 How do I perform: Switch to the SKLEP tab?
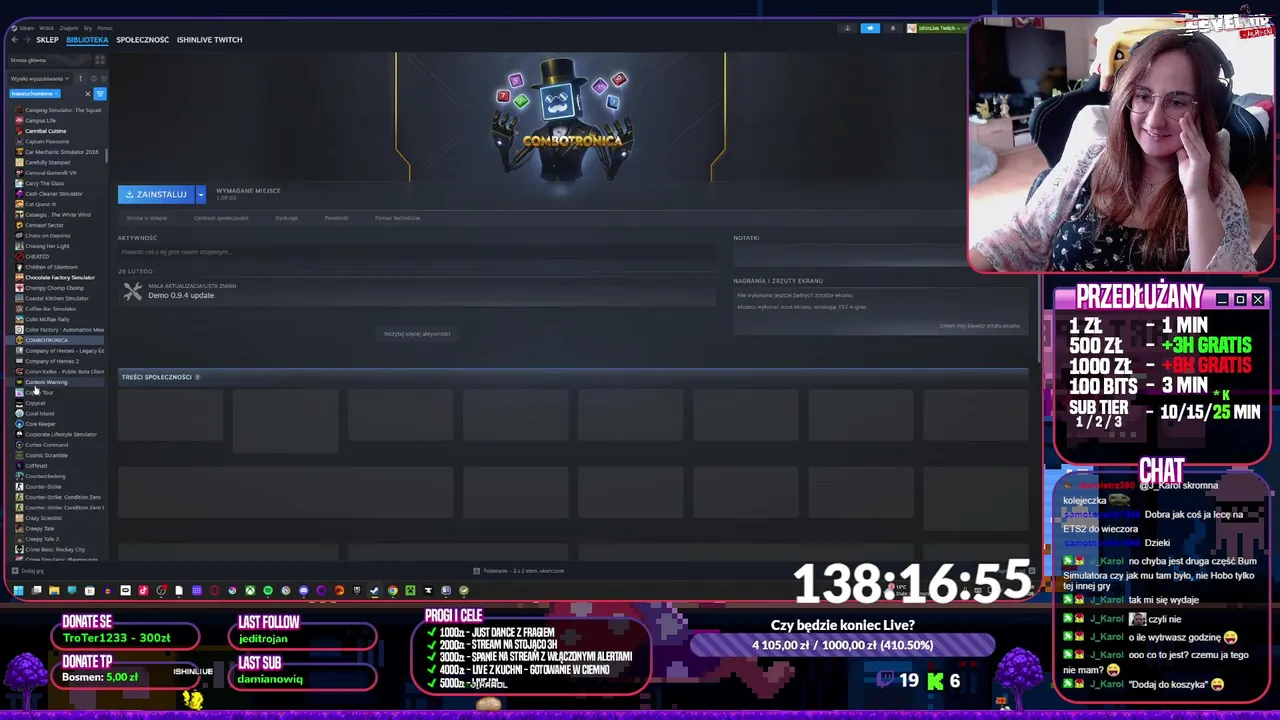coord(47,40)
